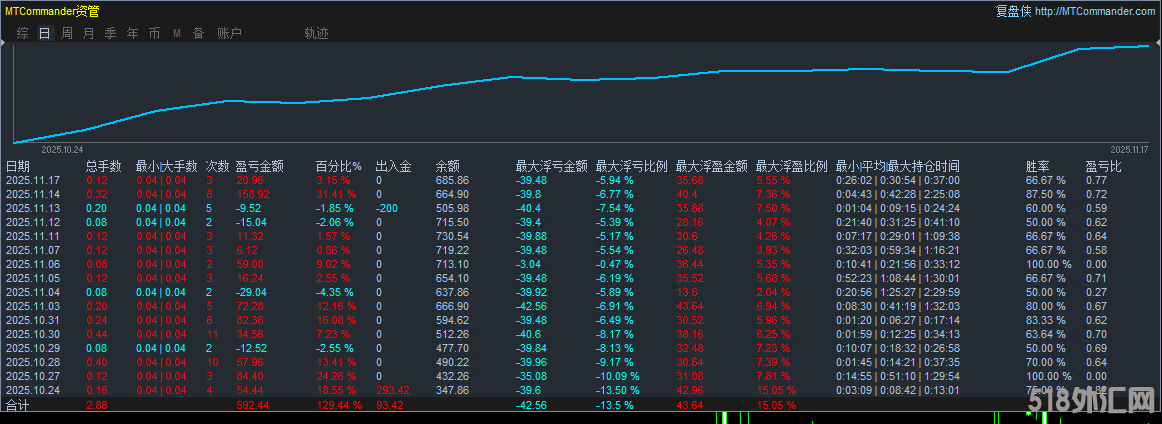
Task: Select the 出入金 column header
Action: [x=394, y=167]
